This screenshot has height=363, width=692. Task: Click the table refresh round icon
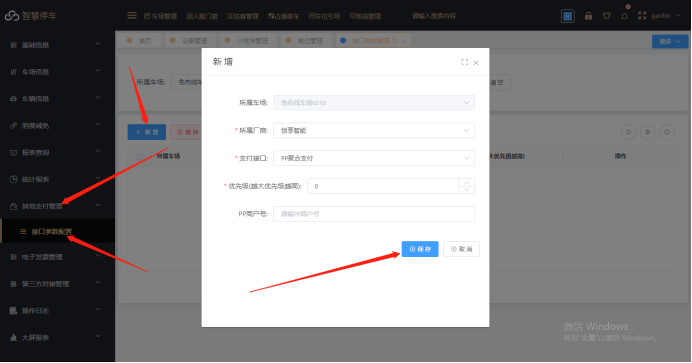(x=628, y=132)
